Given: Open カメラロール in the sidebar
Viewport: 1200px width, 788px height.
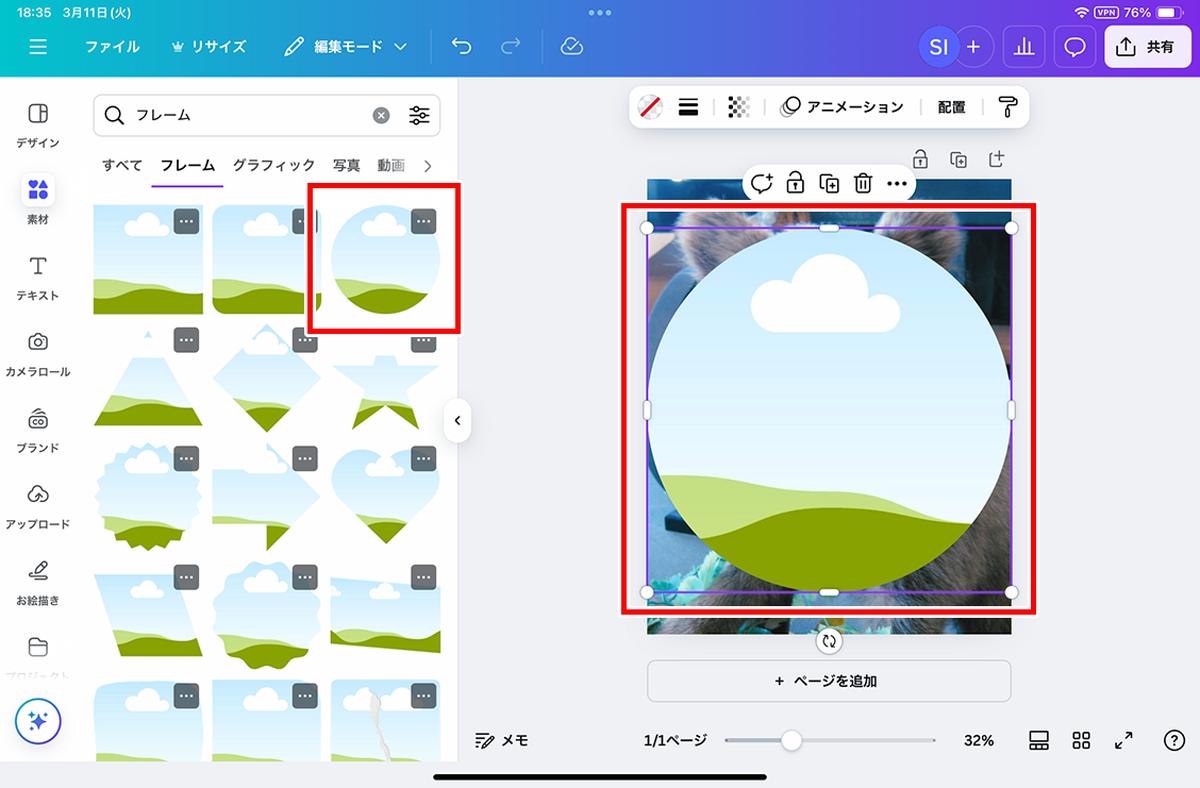Looking at the screenshot, I should [38, 354].
